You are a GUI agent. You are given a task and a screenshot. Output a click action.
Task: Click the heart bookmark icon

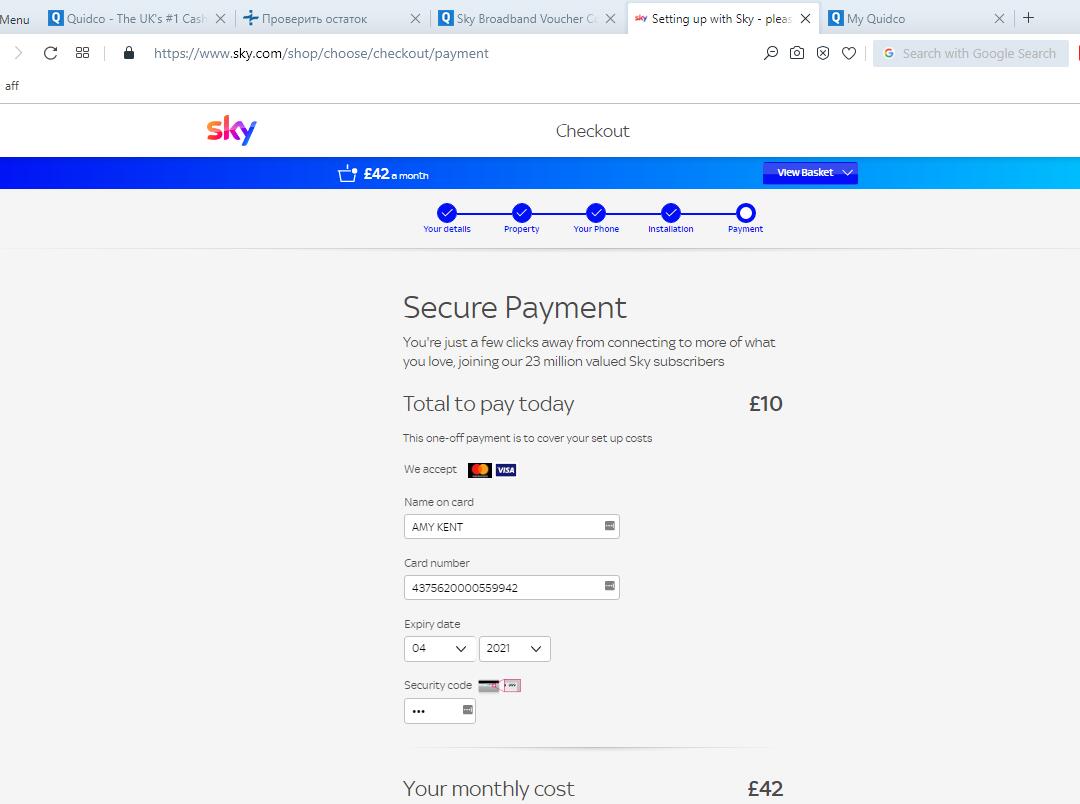click(849, 53)
